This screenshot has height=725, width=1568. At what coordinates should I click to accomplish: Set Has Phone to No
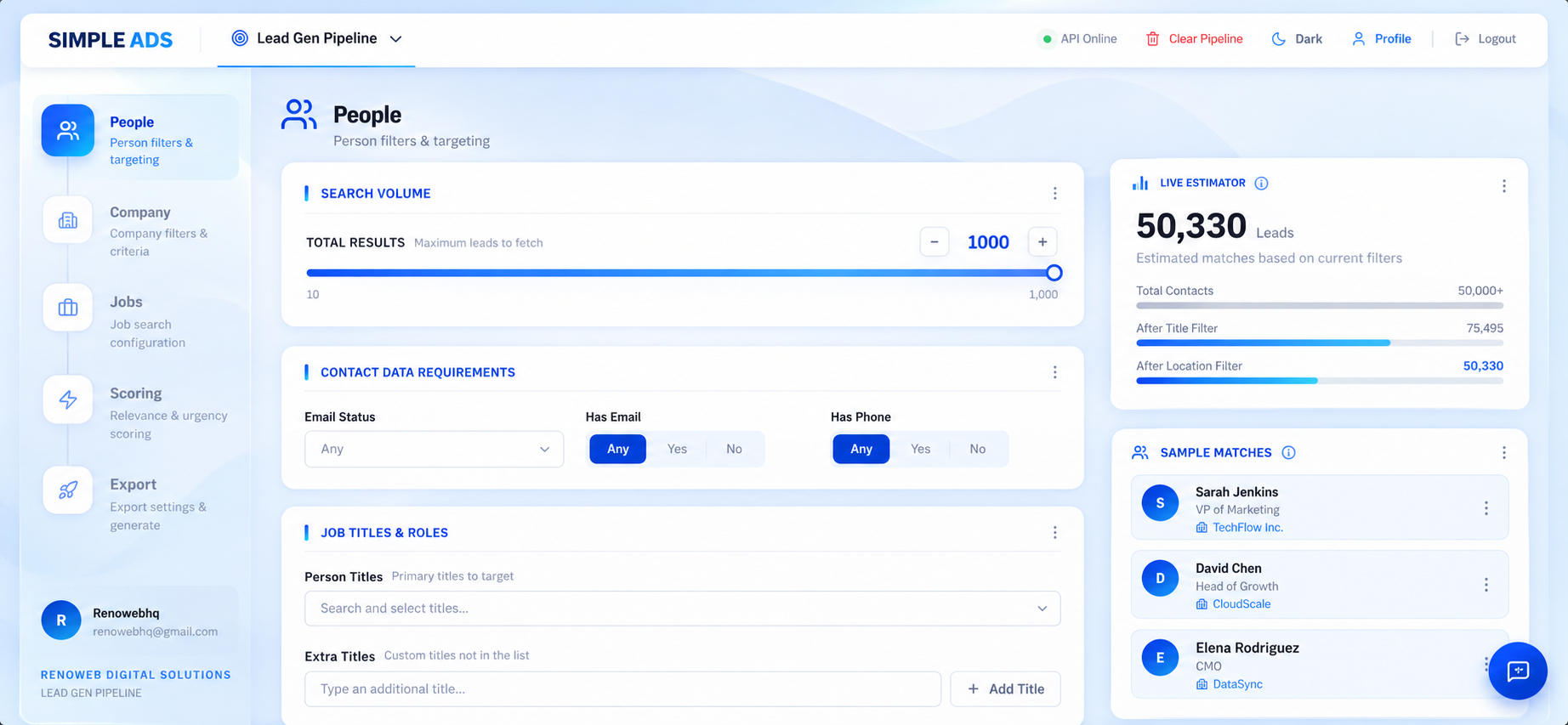click(x=977, y=449)
